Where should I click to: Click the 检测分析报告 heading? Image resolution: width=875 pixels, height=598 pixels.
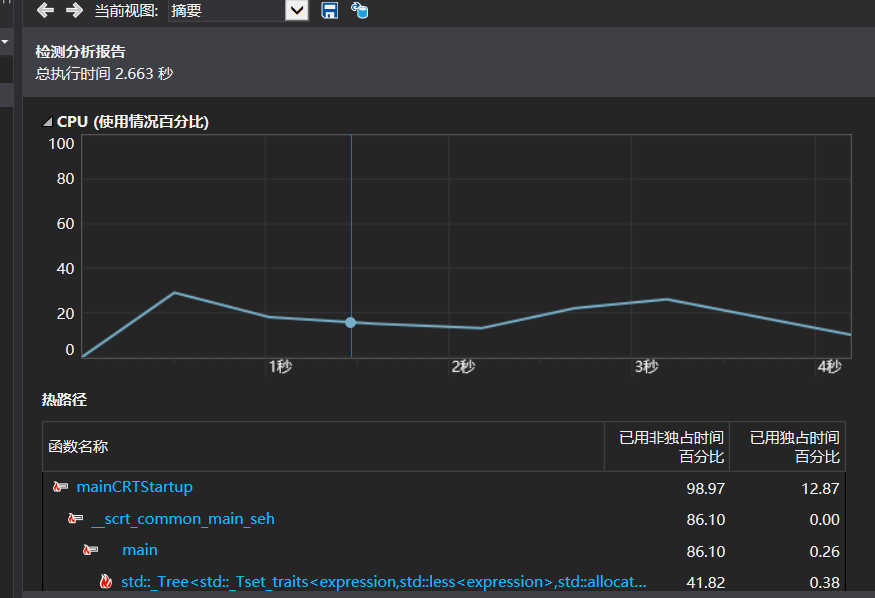tap(80, 52)
